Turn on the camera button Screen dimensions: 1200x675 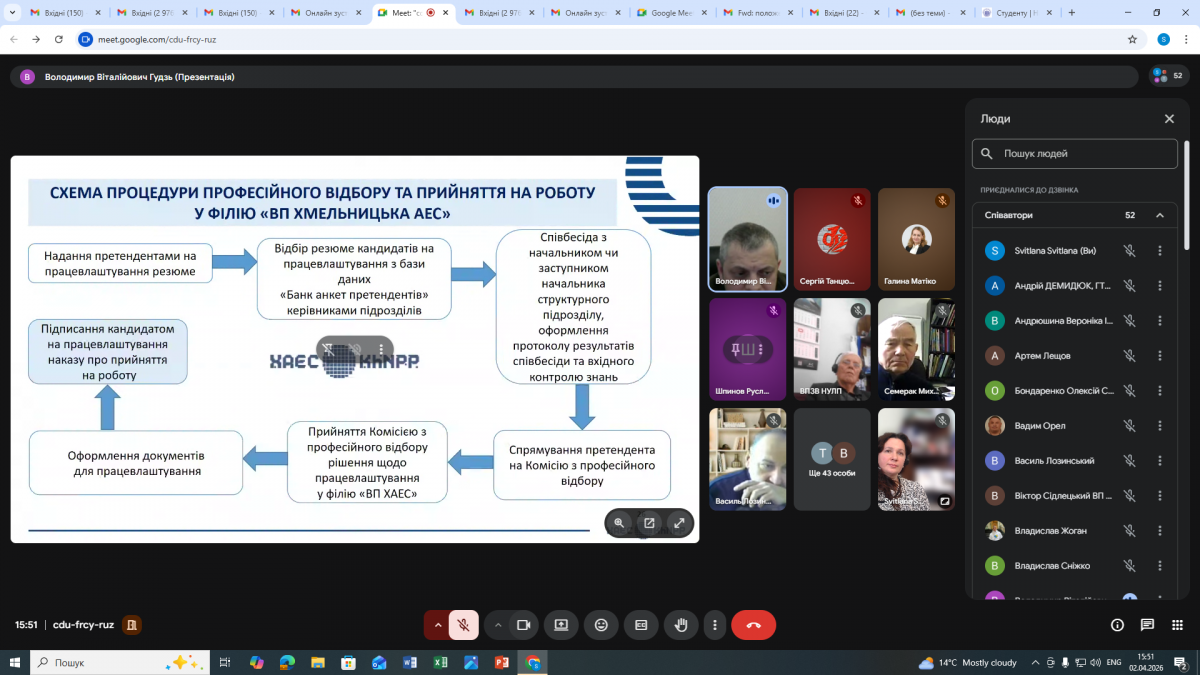click(x=523, y=625)
